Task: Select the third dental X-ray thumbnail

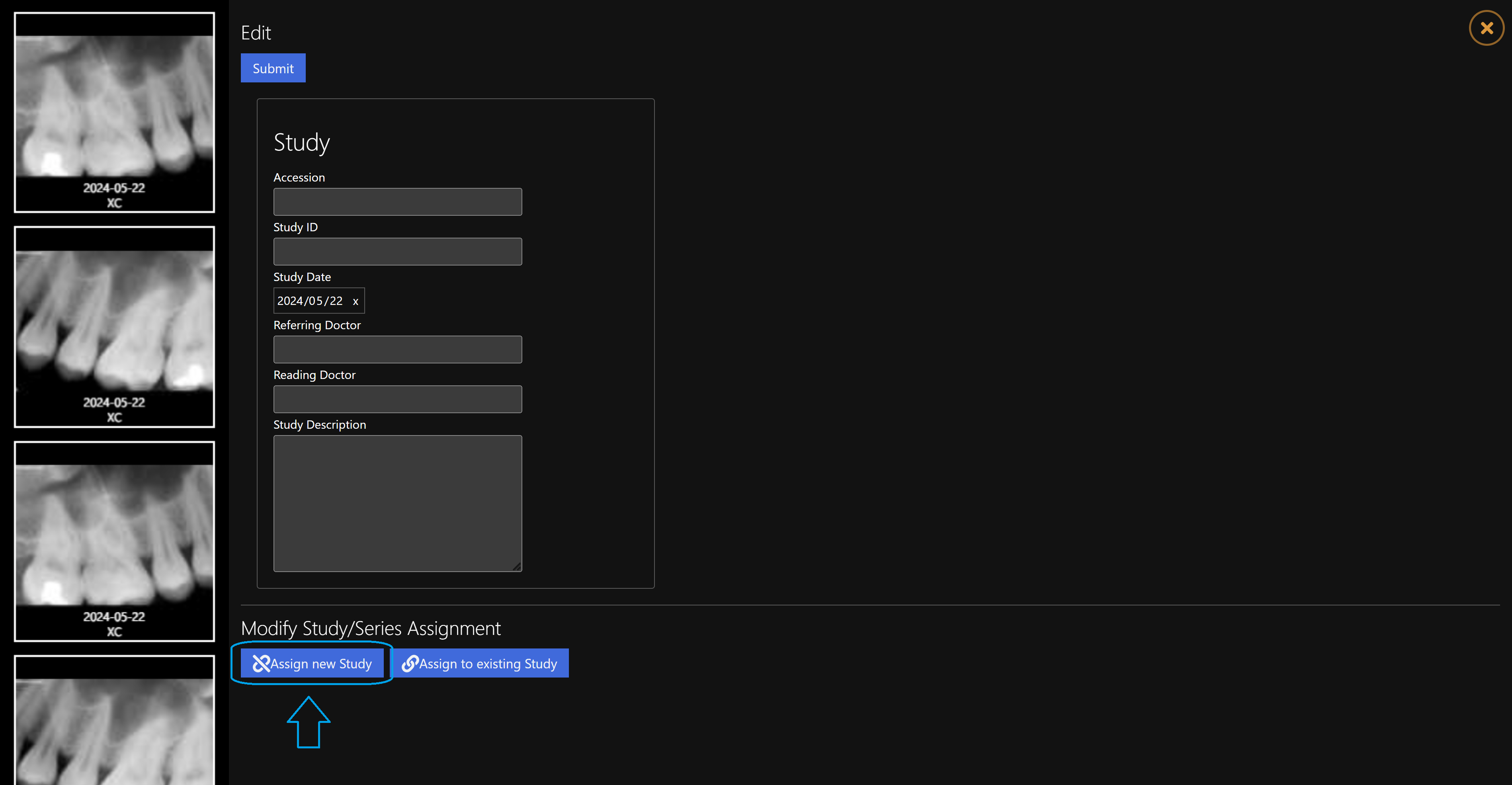Action: [115, 541]
